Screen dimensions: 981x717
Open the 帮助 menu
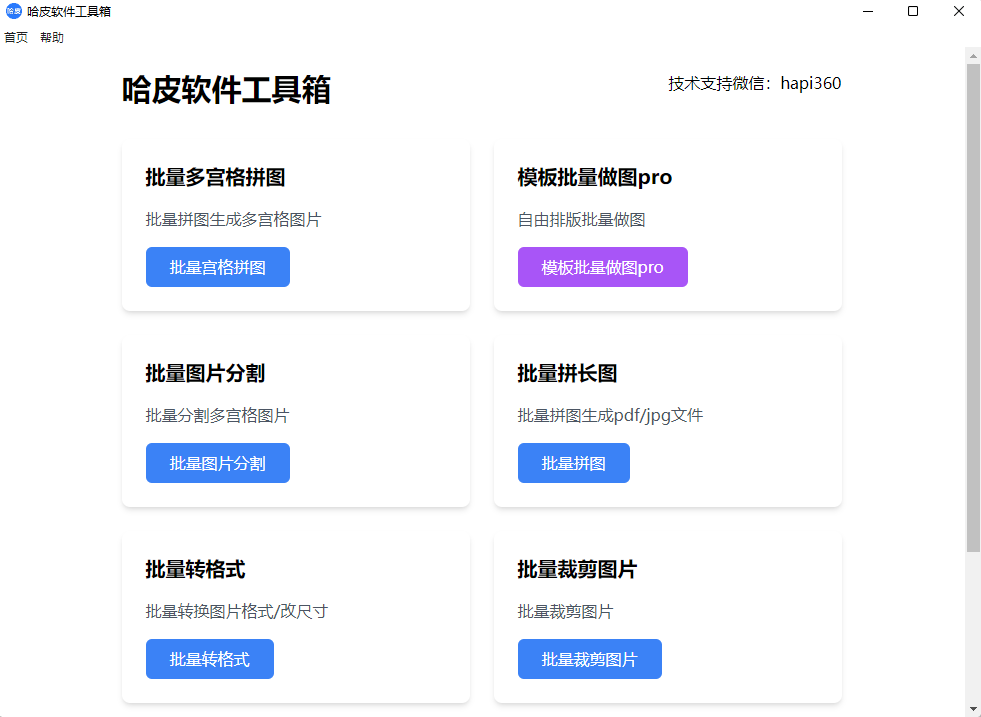(x=52, y=38)
